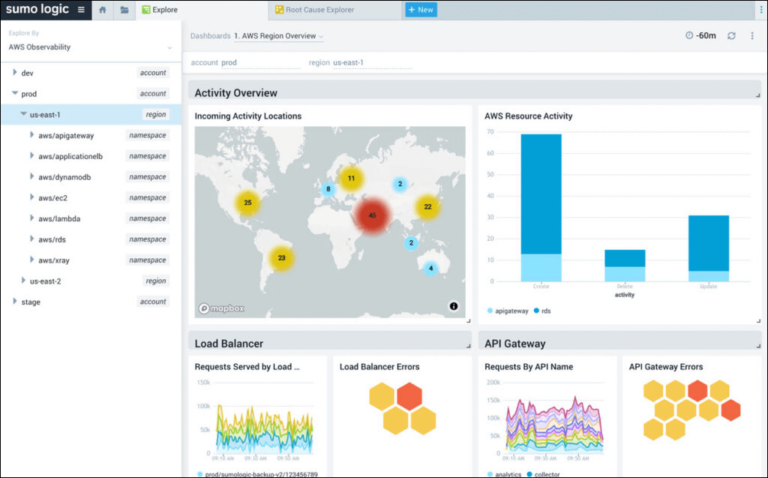Screen dimensions: 768x478
Task: Open the hamburger menu beside sumo logic
Action: pos(81,9)
